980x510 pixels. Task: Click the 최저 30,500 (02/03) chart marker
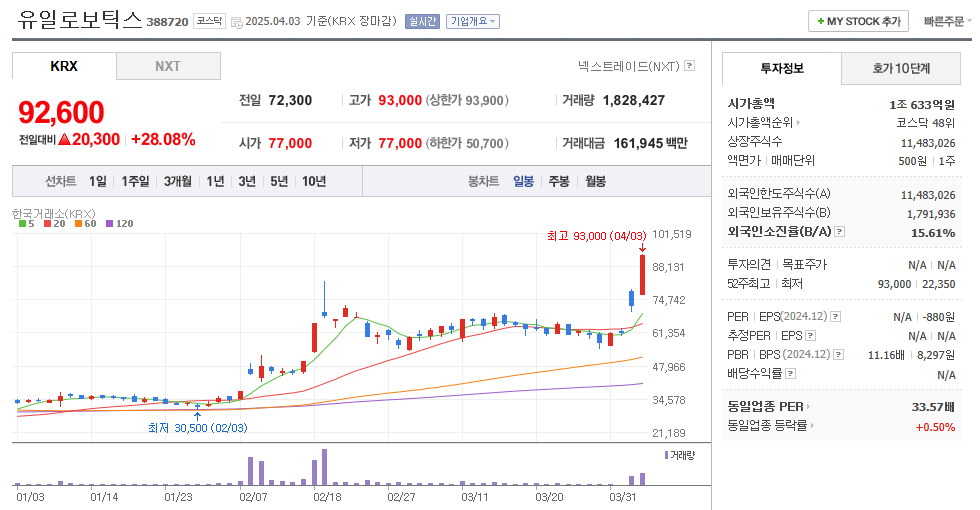(198, 428)
